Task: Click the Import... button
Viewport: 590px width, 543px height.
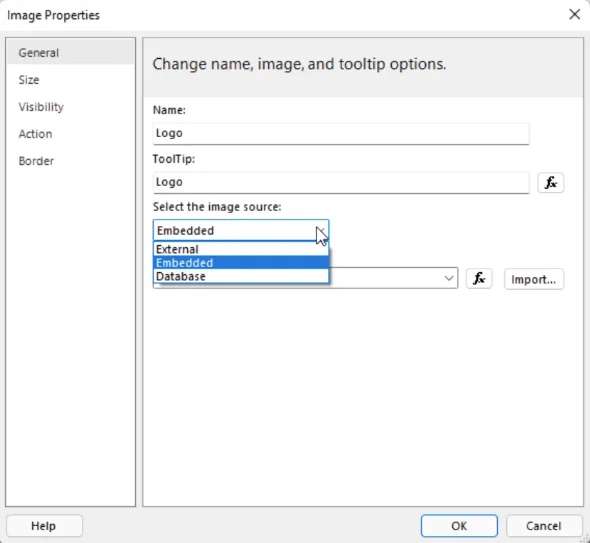Action: tap(534, 279)
